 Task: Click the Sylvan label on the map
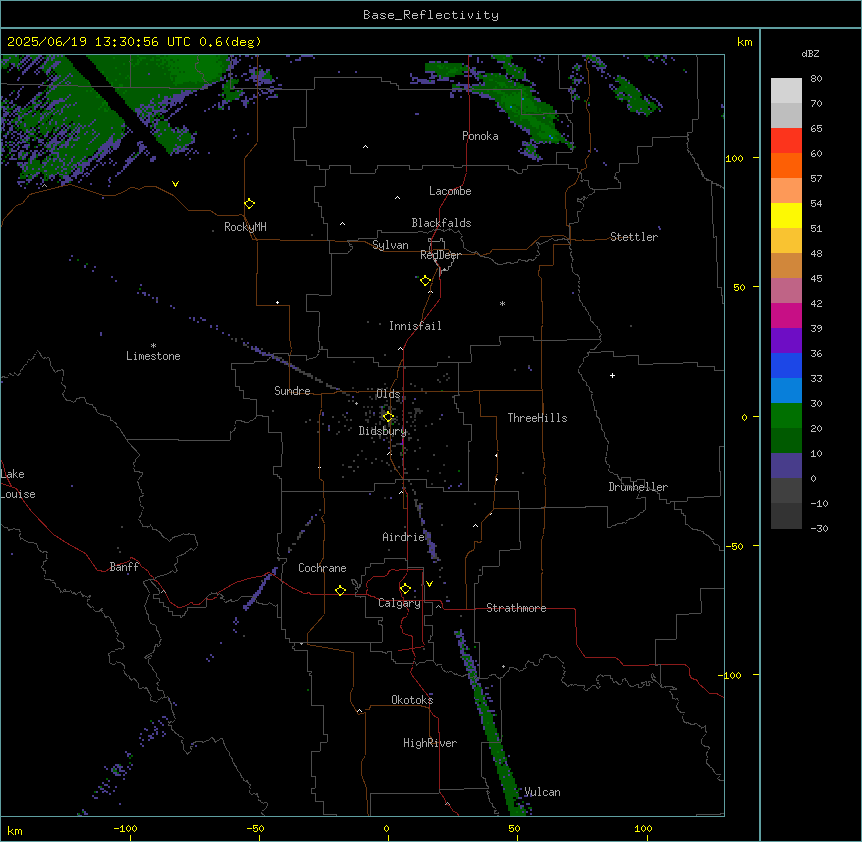click(390, 245)
